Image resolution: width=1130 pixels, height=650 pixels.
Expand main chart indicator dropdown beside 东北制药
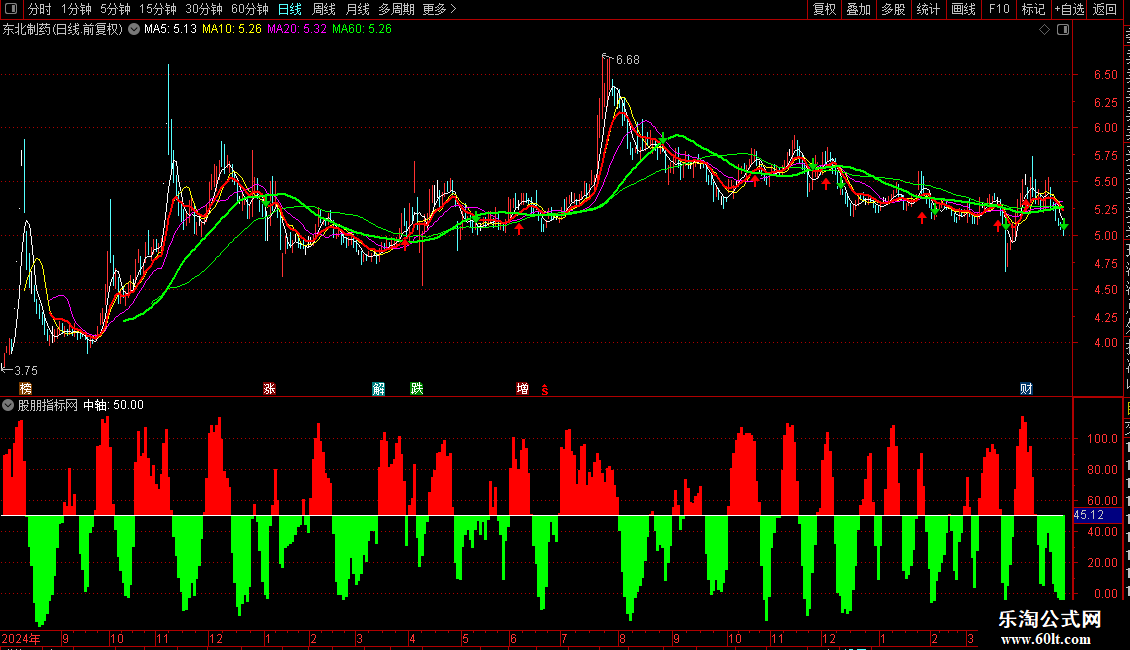pos(134,30)
